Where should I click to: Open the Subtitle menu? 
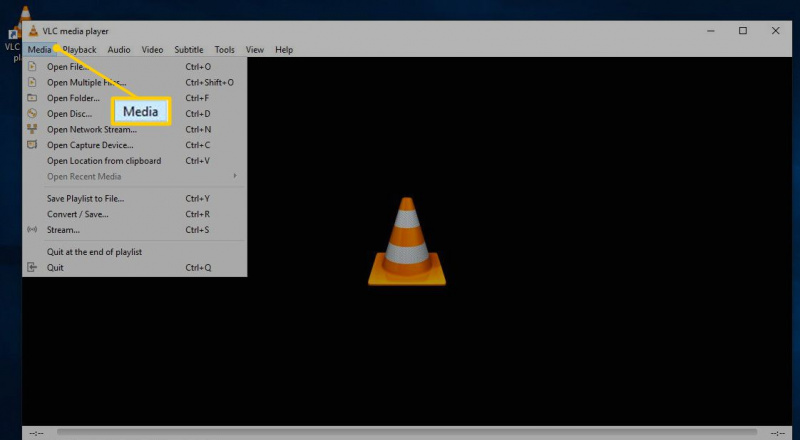click(189, 50)
